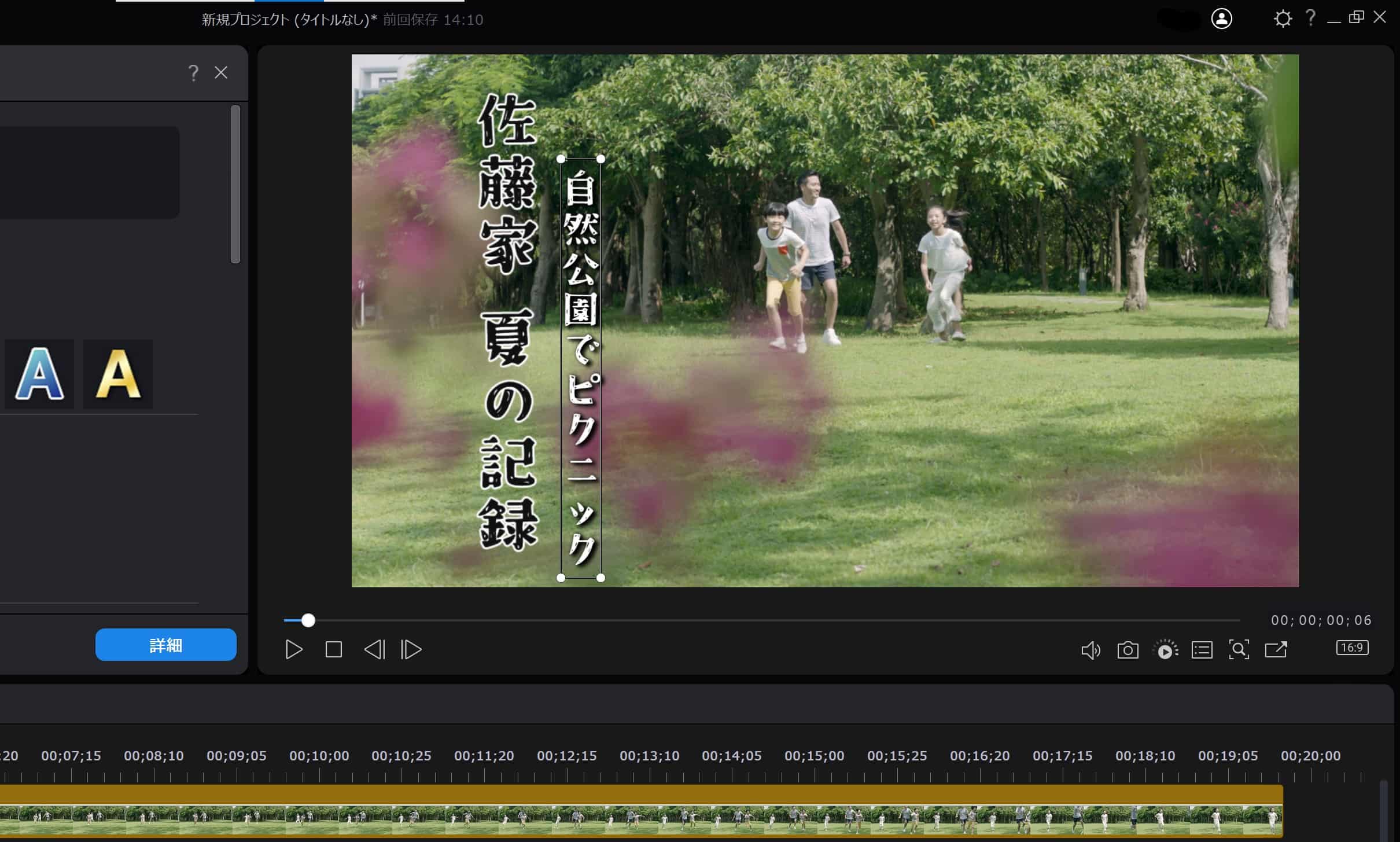Click the zoom fit preview icon

click(x=1239, y=649)
